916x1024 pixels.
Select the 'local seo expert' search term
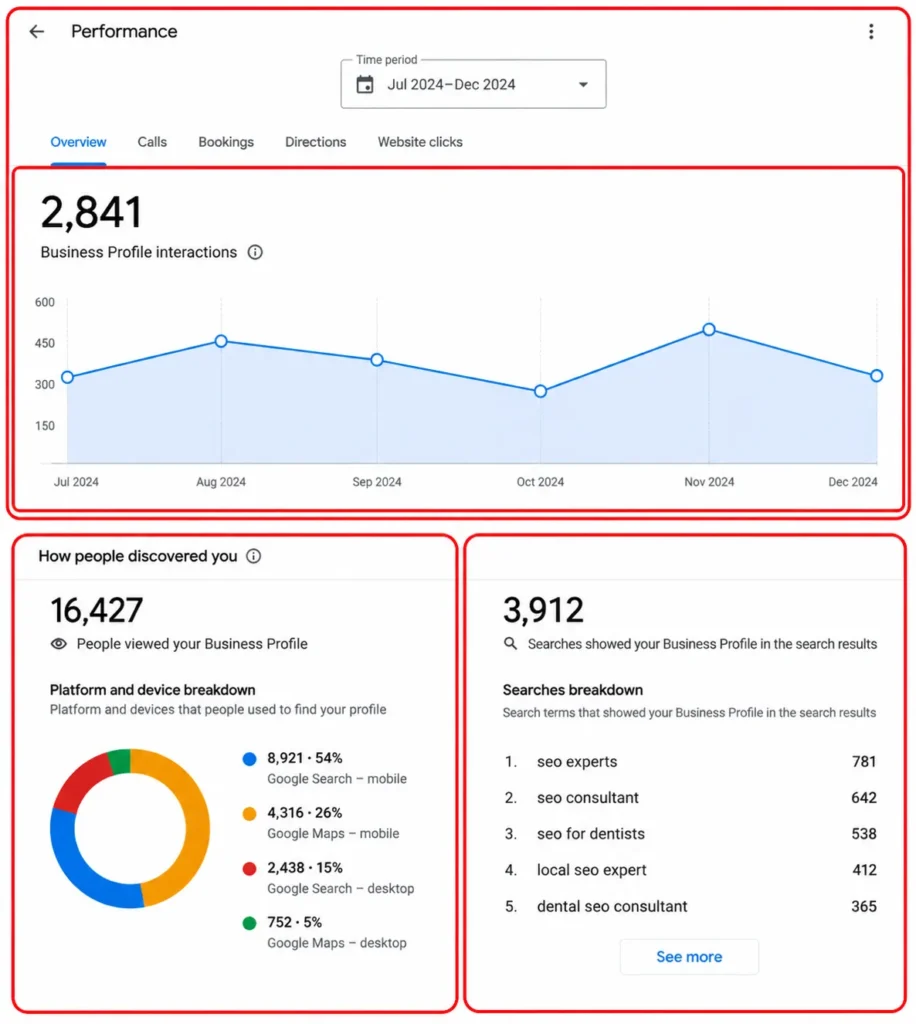pyautogui.click(x=592, y=870)
